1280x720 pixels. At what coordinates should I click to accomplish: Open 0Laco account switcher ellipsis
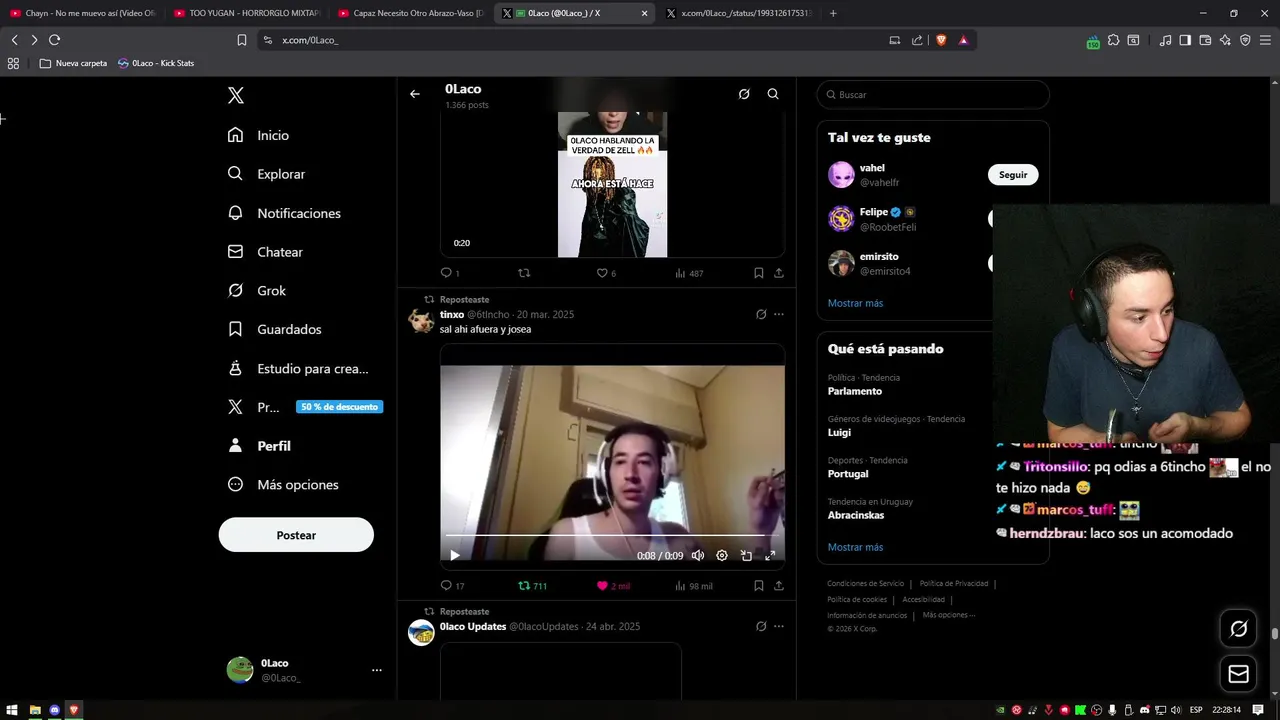coord(377,670)
